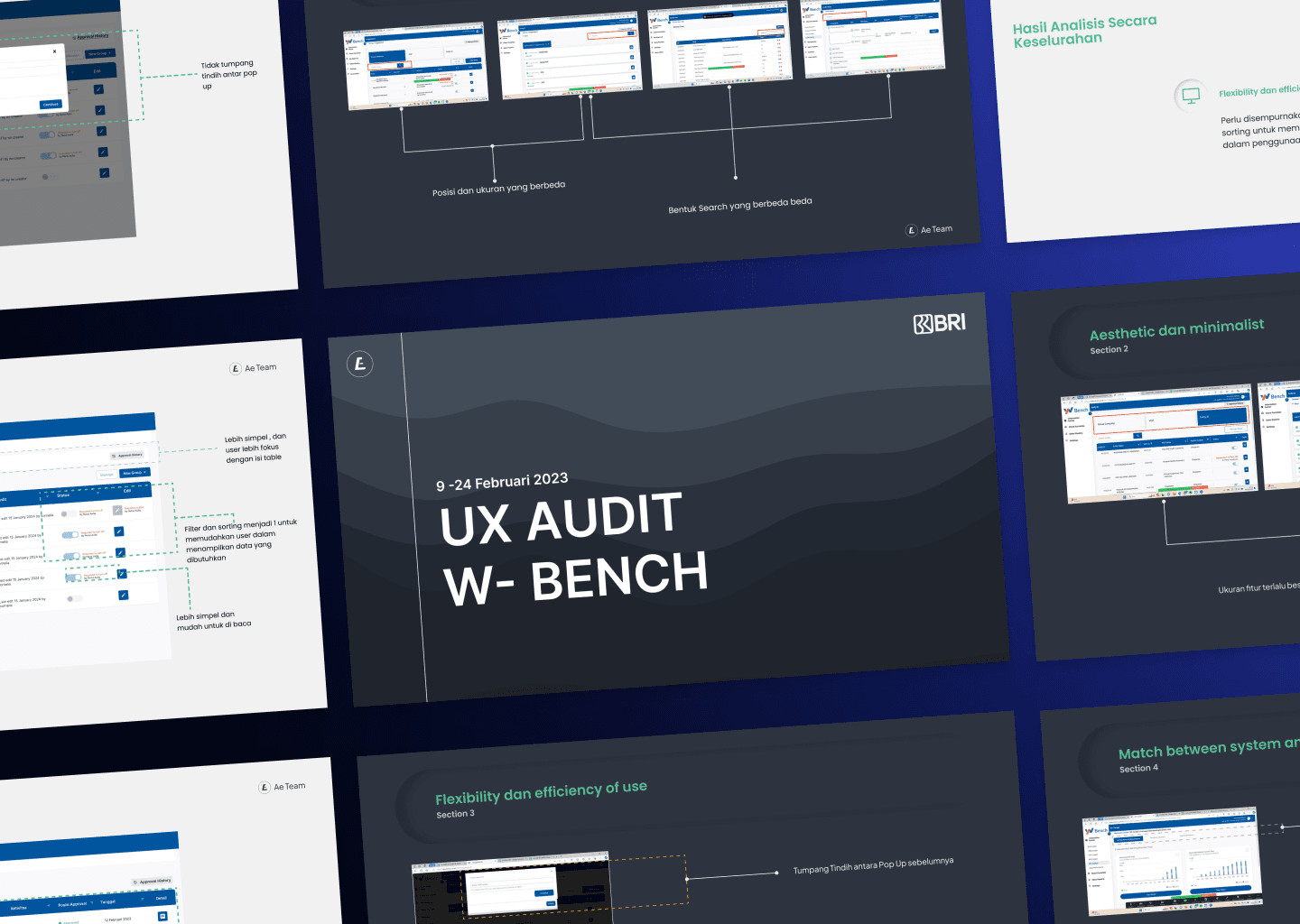Click the pencil edit icon in the bottom row of the 'Lebih simpel' slide table
The image size is (1300, 924).
(123, 595)
